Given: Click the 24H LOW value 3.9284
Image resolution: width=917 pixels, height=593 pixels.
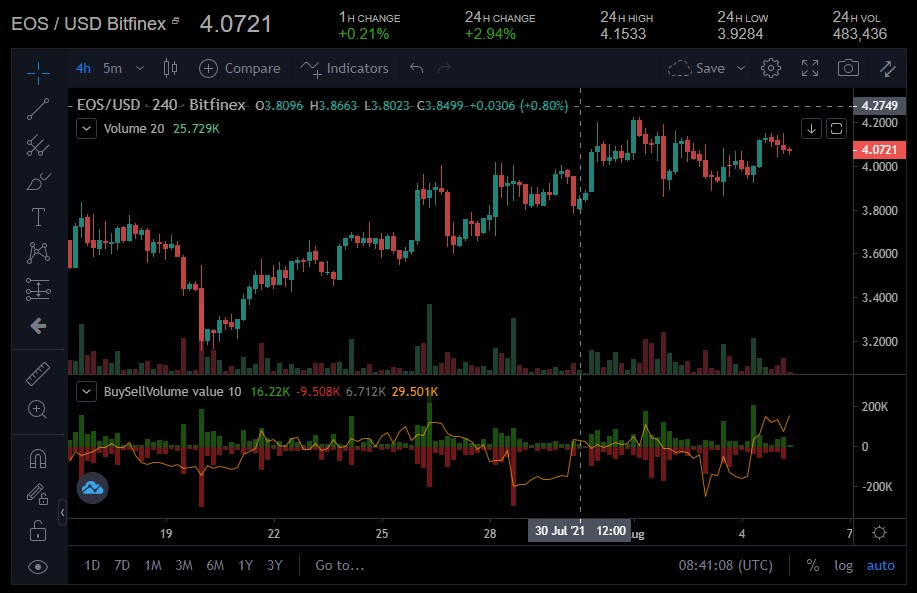Looking at the screenshot, I should coord(740,34).
